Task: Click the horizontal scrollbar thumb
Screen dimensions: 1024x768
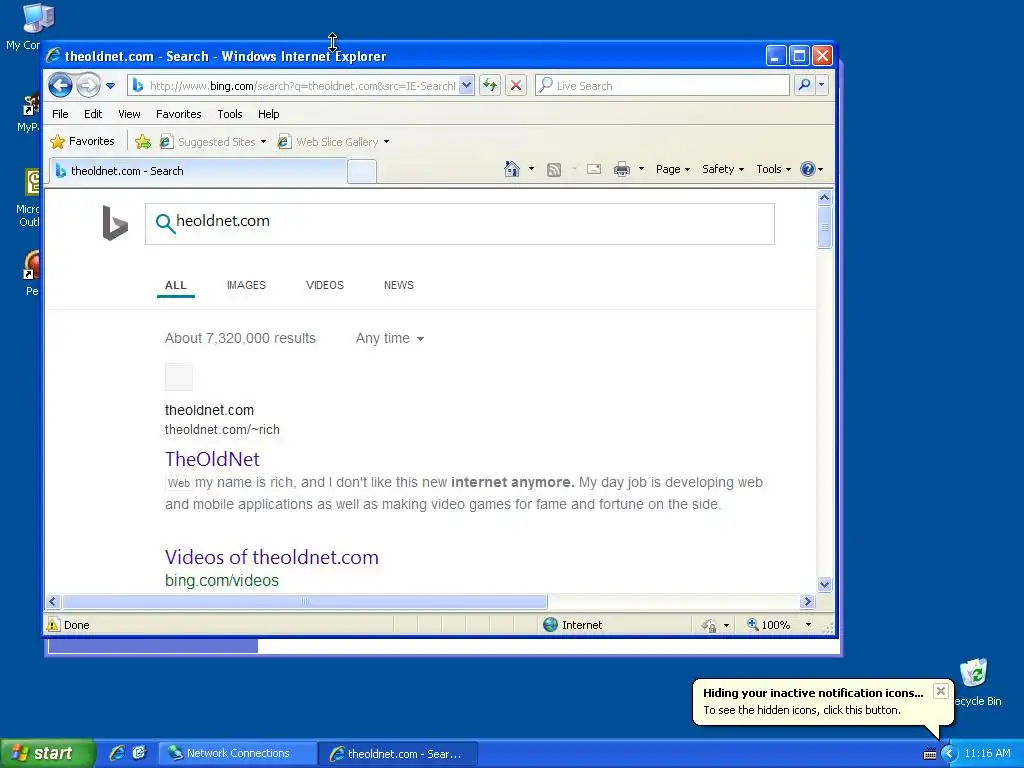Action: pos(304,601)
